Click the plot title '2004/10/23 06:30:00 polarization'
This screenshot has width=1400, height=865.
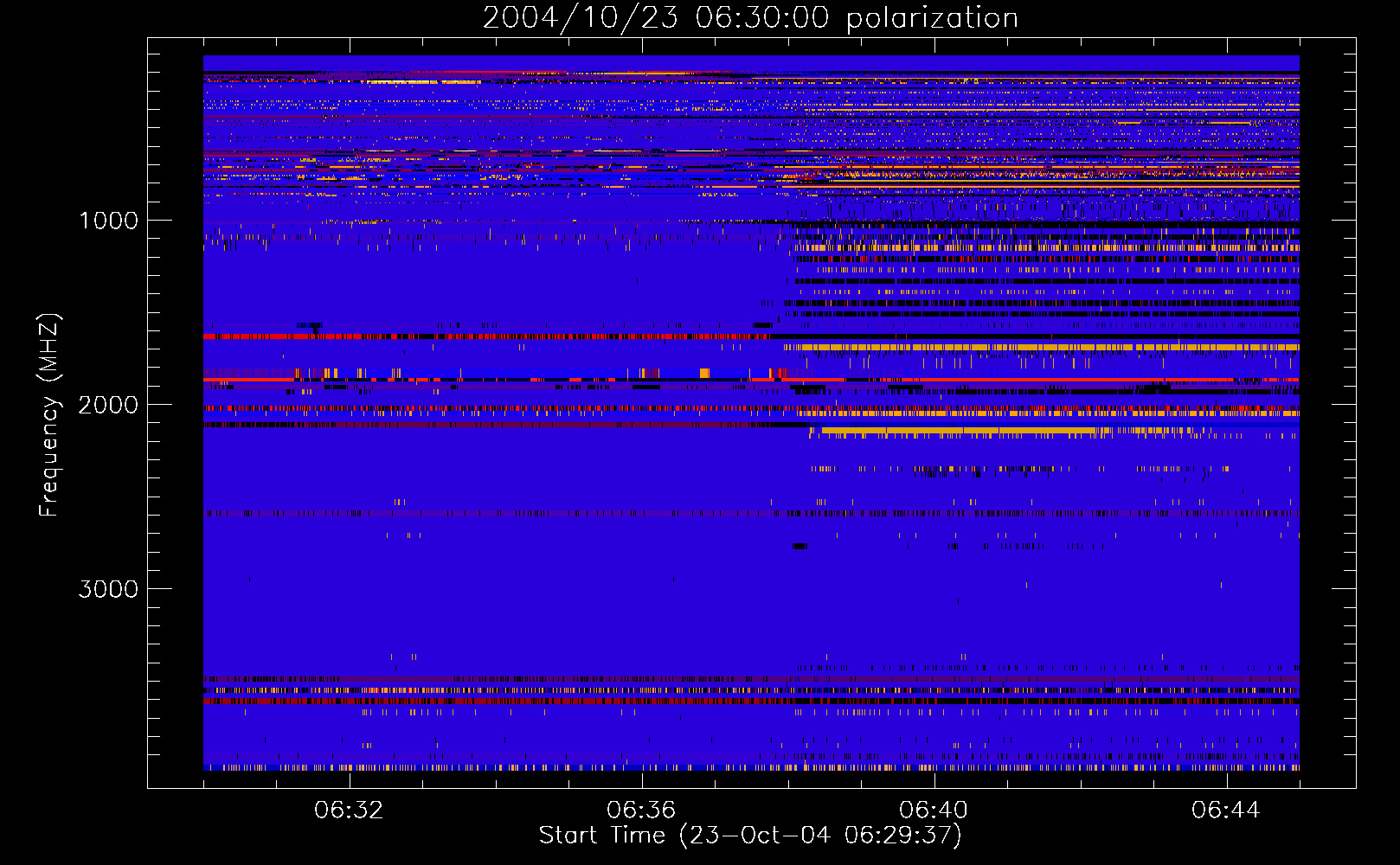[750, 18]
